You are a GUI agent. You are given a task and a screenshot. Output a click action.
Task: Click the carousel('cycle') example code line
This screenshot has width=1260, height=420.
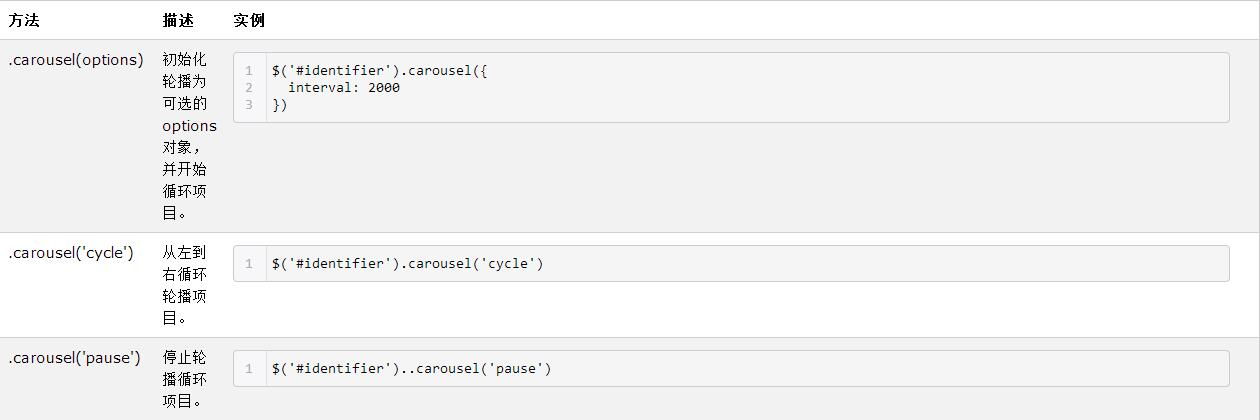[x=407, y=264]
